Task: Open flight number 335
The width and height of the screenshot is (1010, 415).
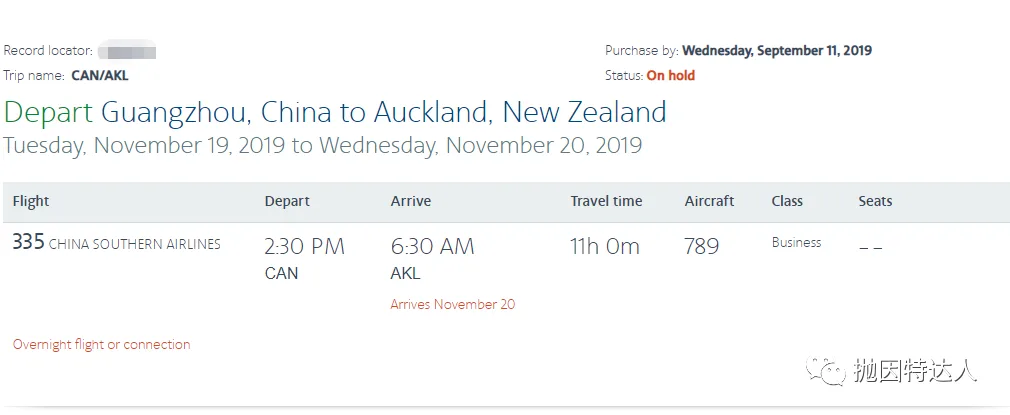Action: pos(28,243)
